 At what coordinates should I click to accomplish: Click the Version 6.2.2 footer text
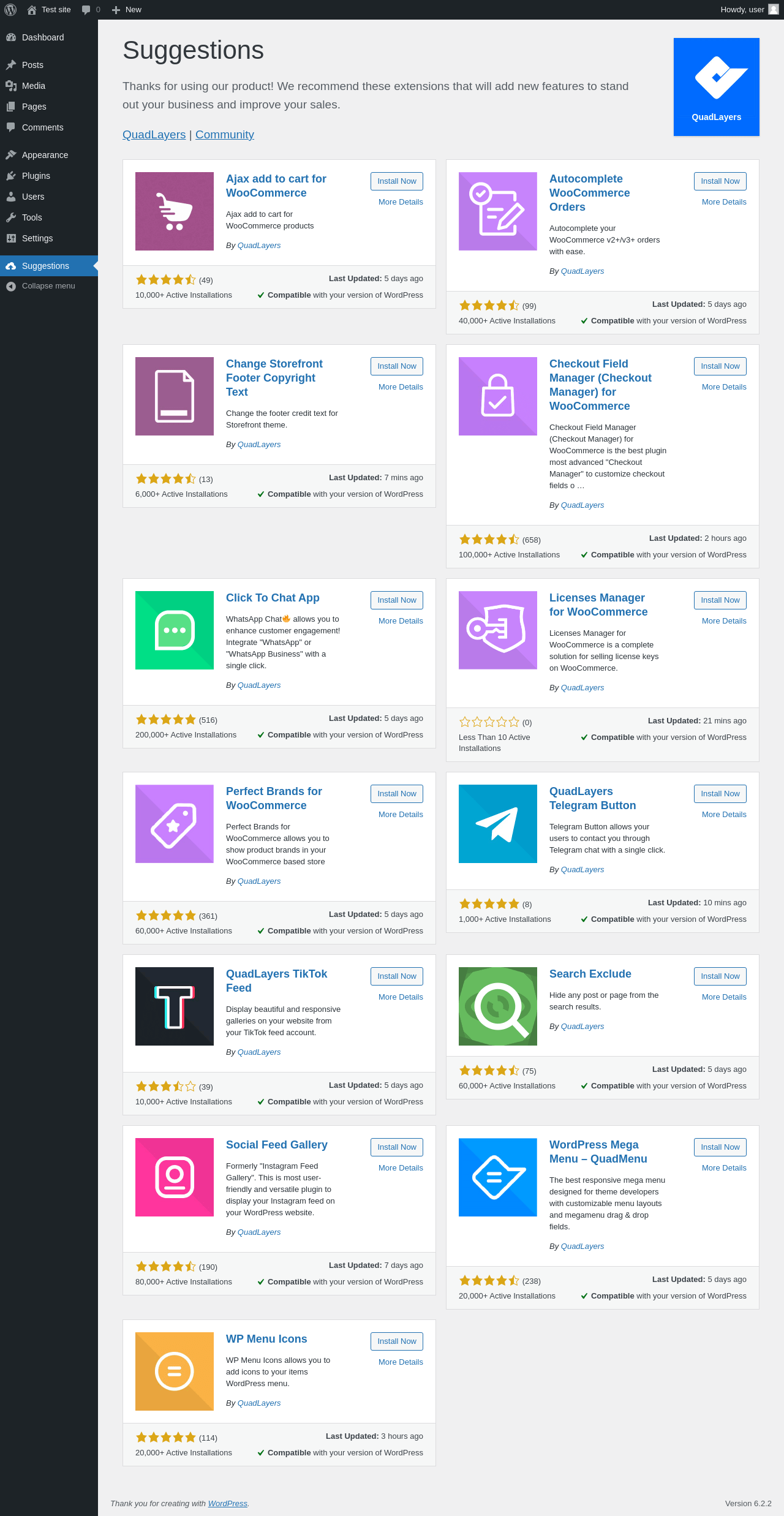point(748,1504)
